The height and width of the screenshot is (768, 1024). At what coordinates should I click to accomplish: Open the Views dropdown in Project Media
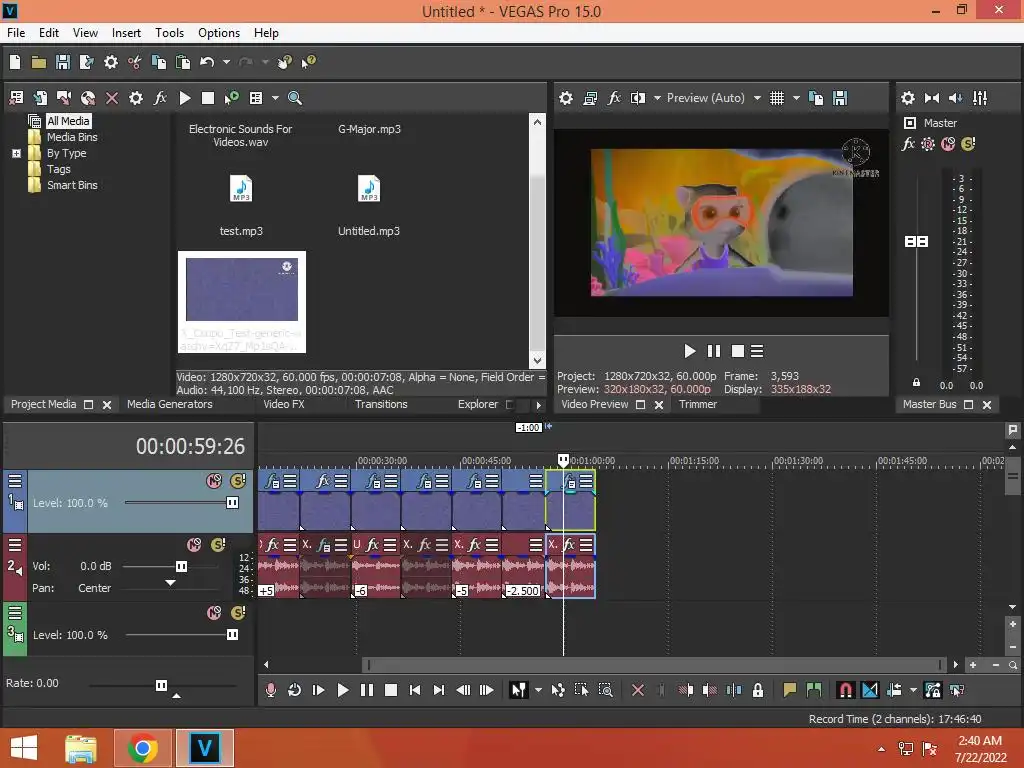tap(275, 98)
